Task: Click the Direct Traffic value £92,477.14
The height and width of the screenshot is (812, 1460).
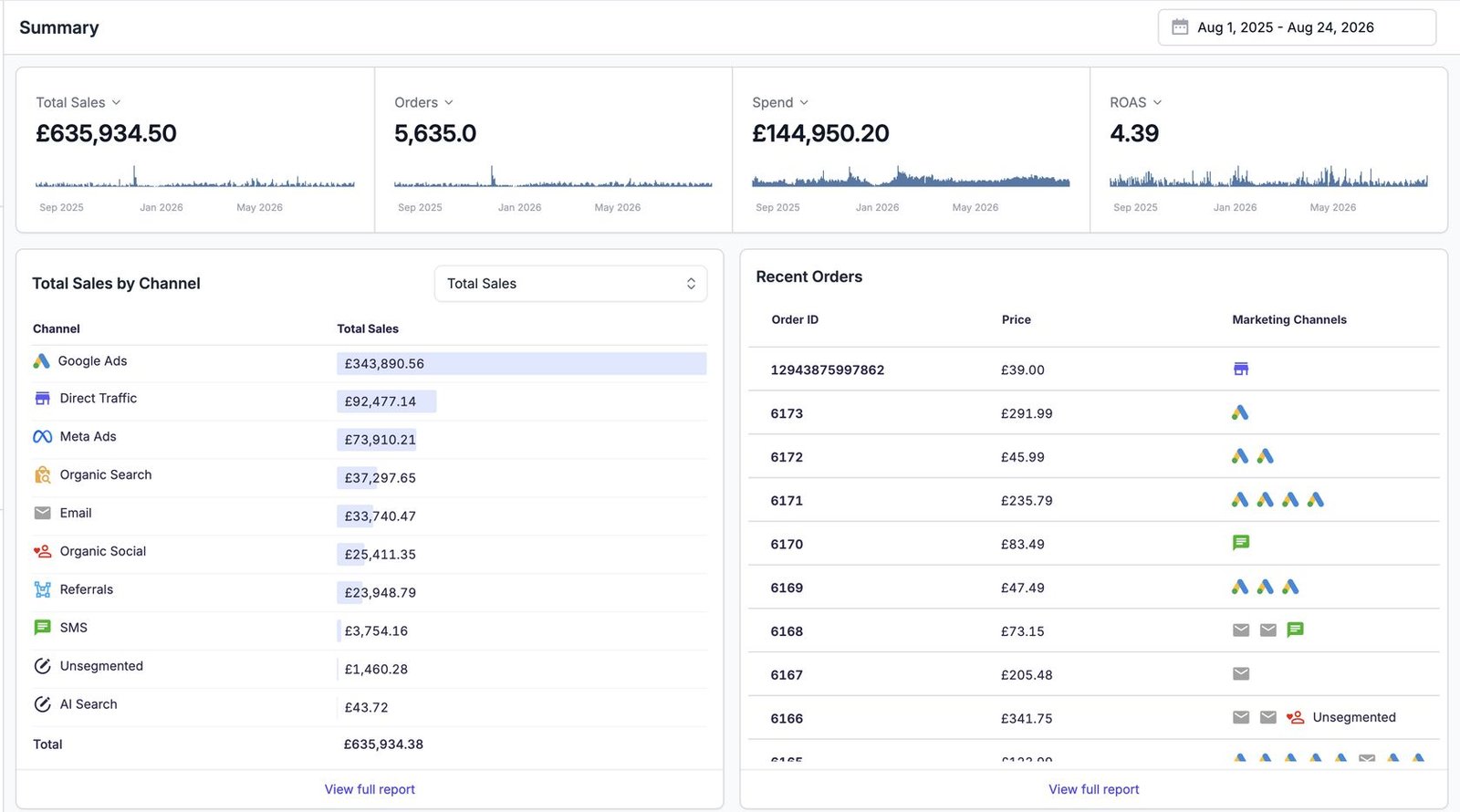Action: point(380,401)
